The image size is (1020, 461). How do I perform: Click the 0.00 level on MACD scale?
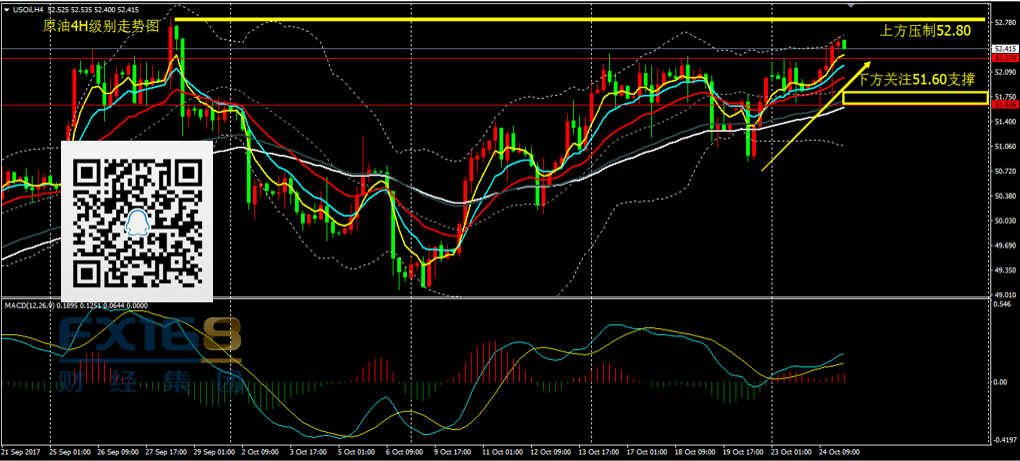[x=1000, y=381]
